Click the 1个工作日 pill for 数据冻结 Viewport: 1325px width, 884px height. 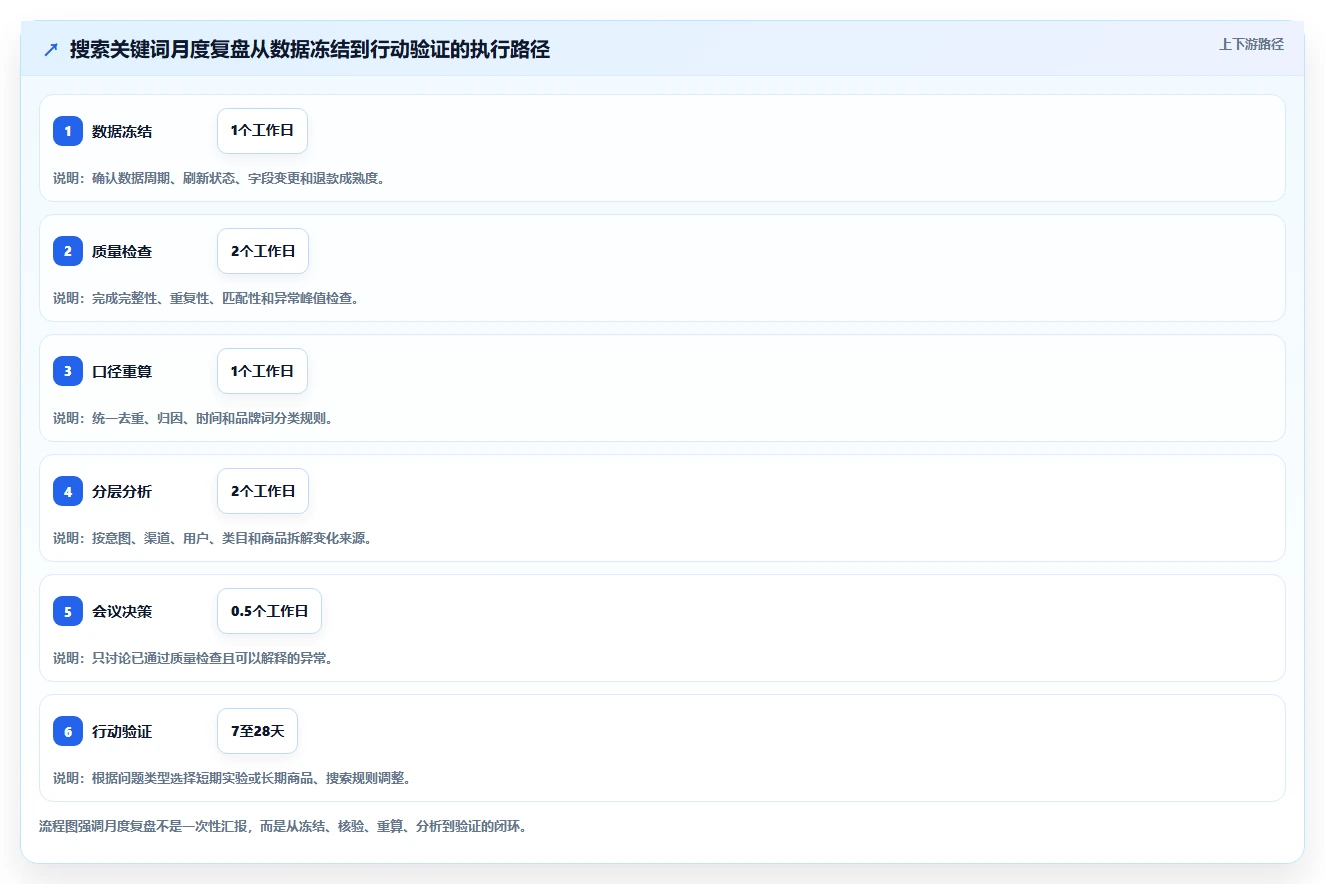(262, 131)
